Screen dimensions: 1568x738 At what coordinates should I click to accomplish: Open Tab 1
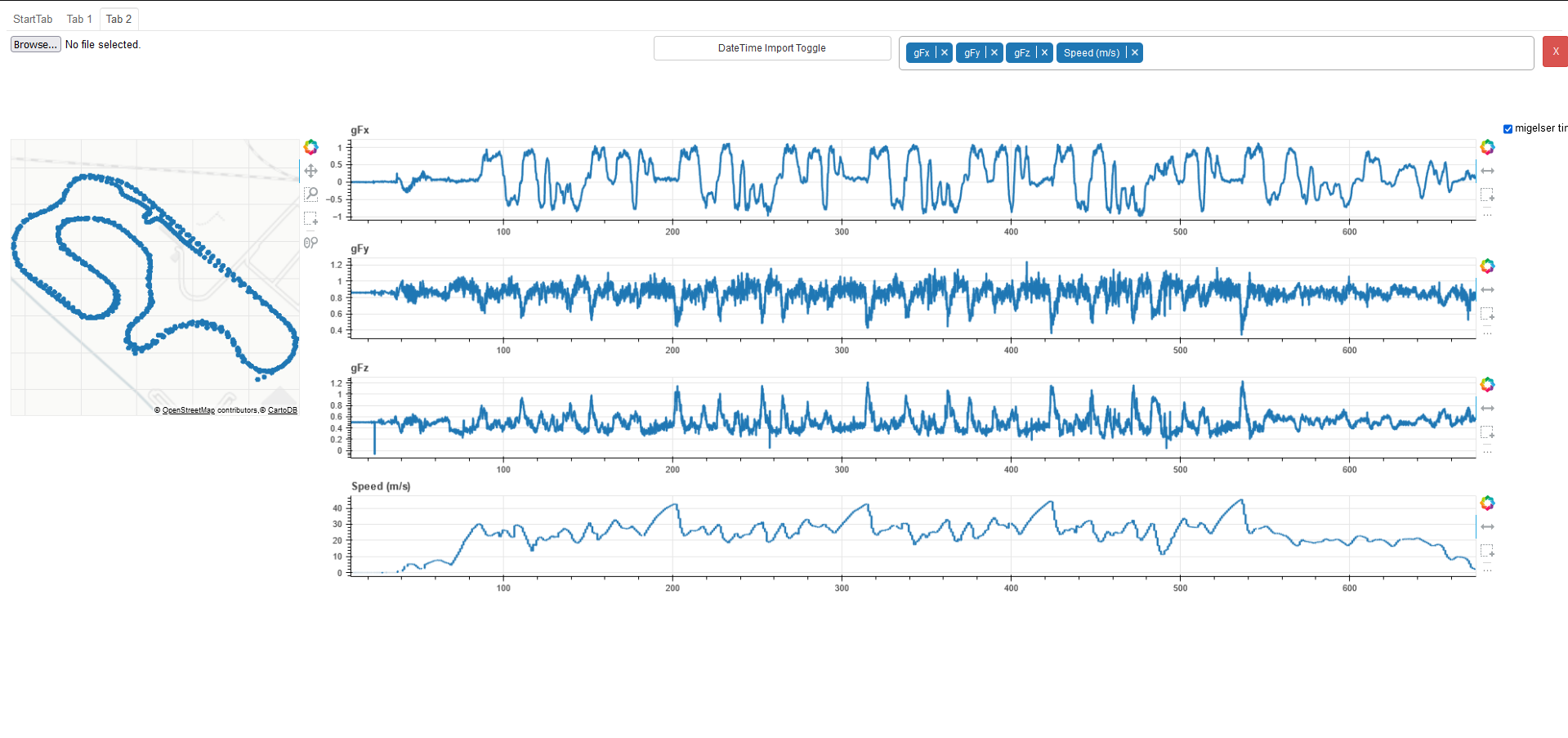[79, 19]
